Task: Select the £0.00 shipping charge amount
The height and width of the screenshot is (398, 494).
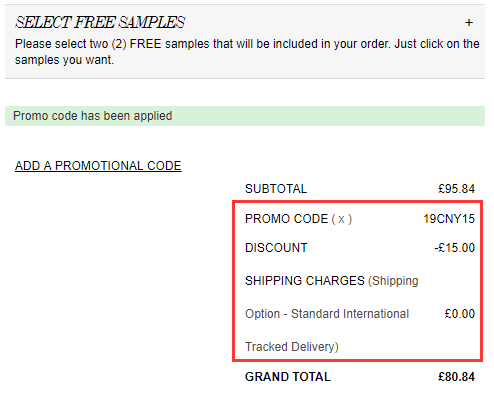Action: [459, 314]
